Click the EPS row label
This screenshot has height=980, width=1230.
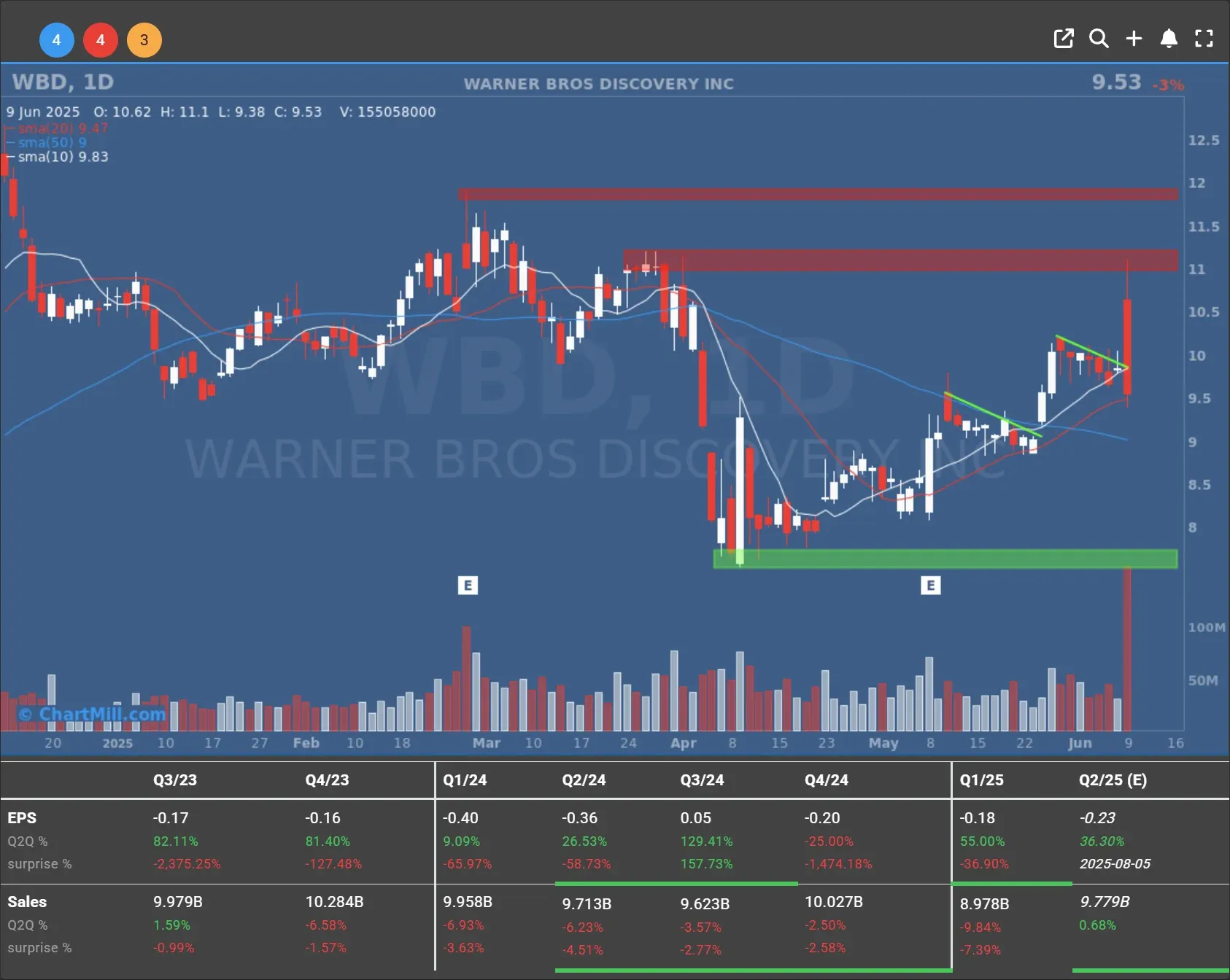(x=22, y=818)
